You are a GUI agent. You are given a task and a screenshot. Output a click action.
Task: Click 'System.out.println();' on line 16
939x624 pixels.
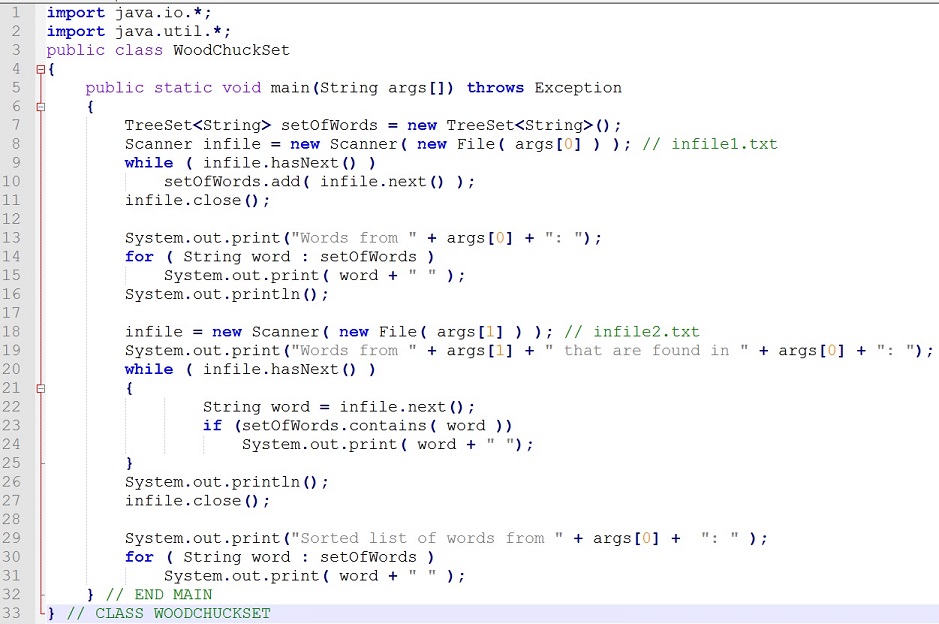(226, 295)
